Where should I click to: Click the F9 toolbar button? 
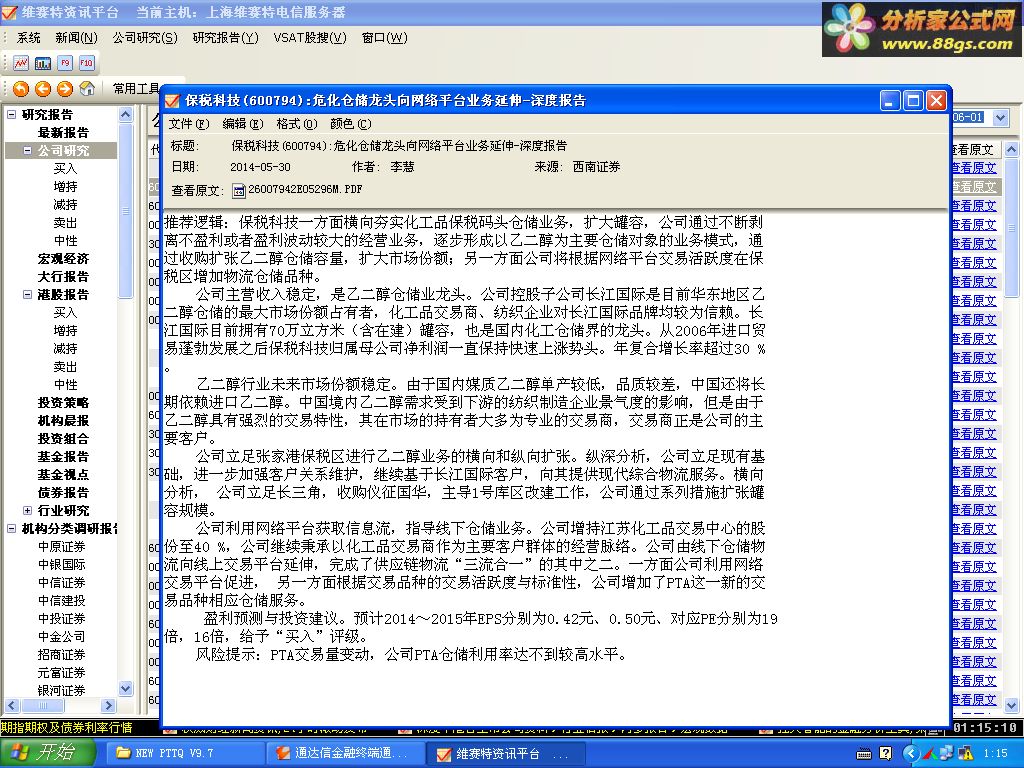pos(65,63)
